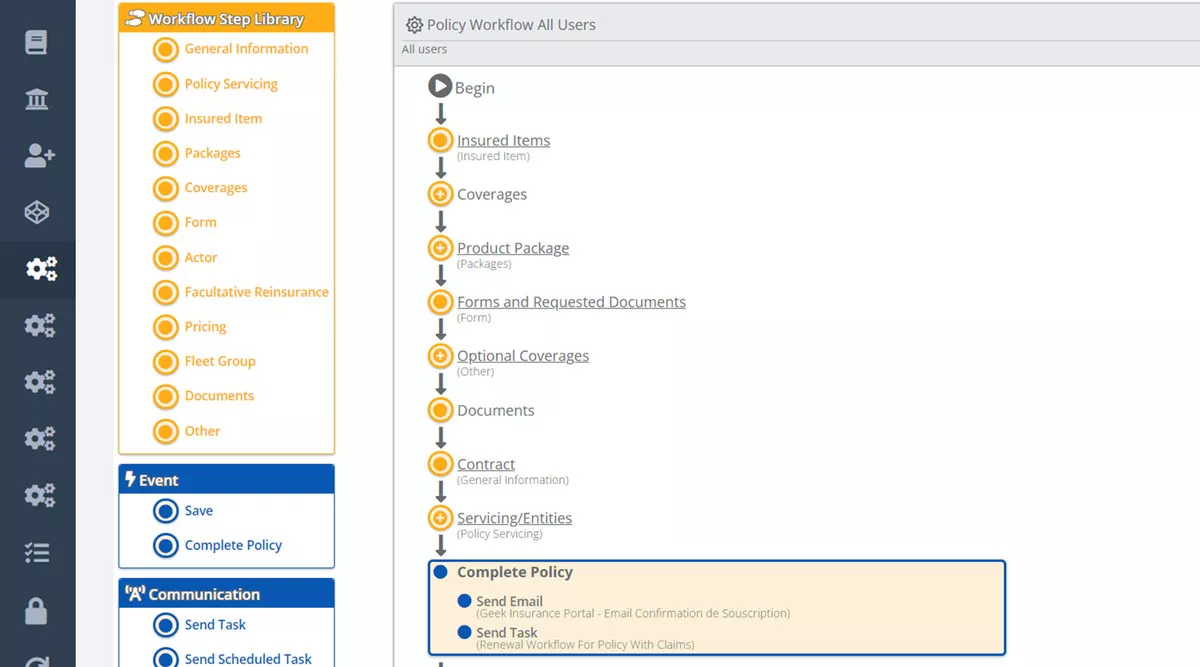The height and width of the screenshot is (667, 1200).
Task: Pick the Packages library step icon
Action: (x=166, y=154)
